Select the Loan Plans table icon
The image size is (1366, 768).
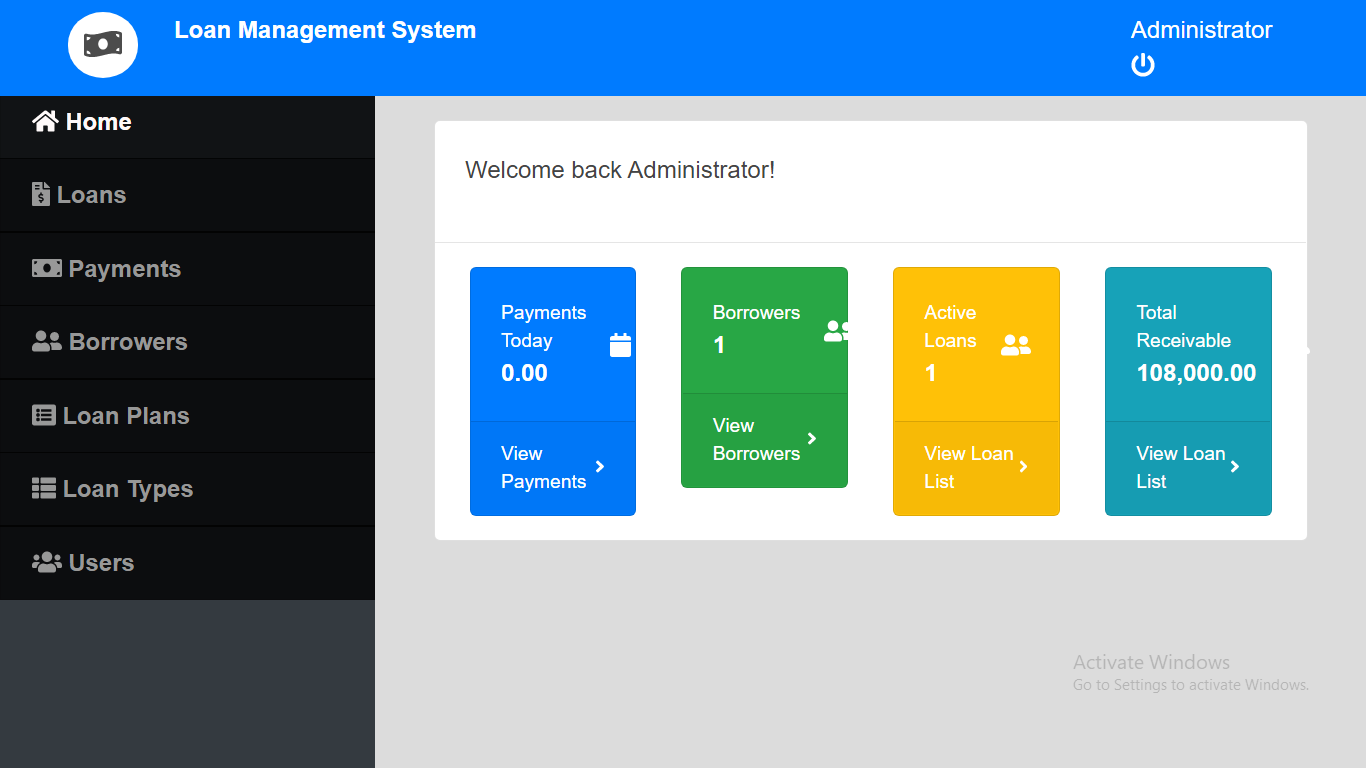[42, 415]
